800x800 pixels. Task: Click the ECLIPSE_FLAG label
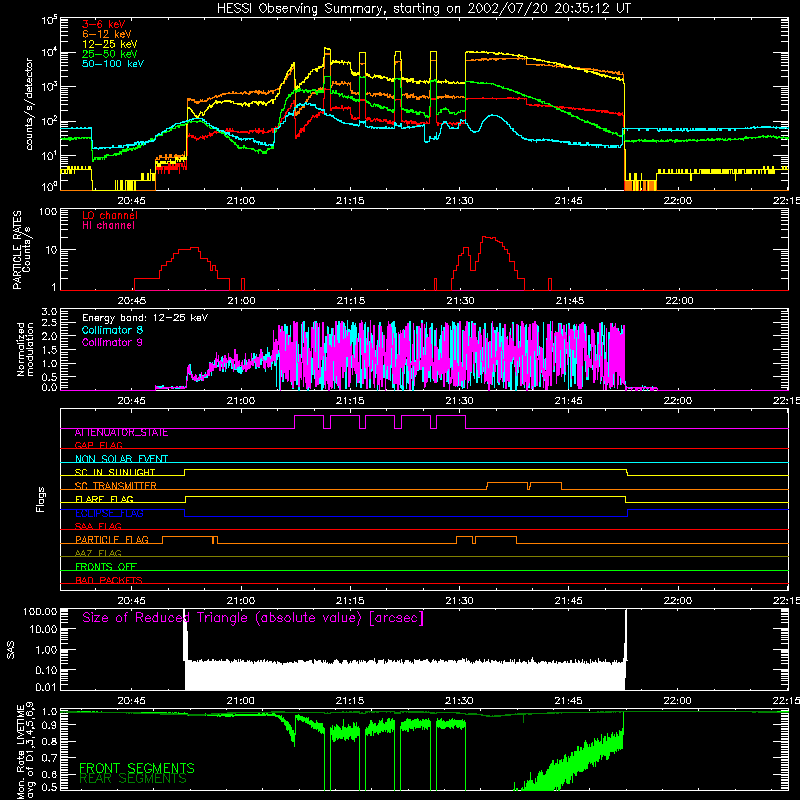109,513
